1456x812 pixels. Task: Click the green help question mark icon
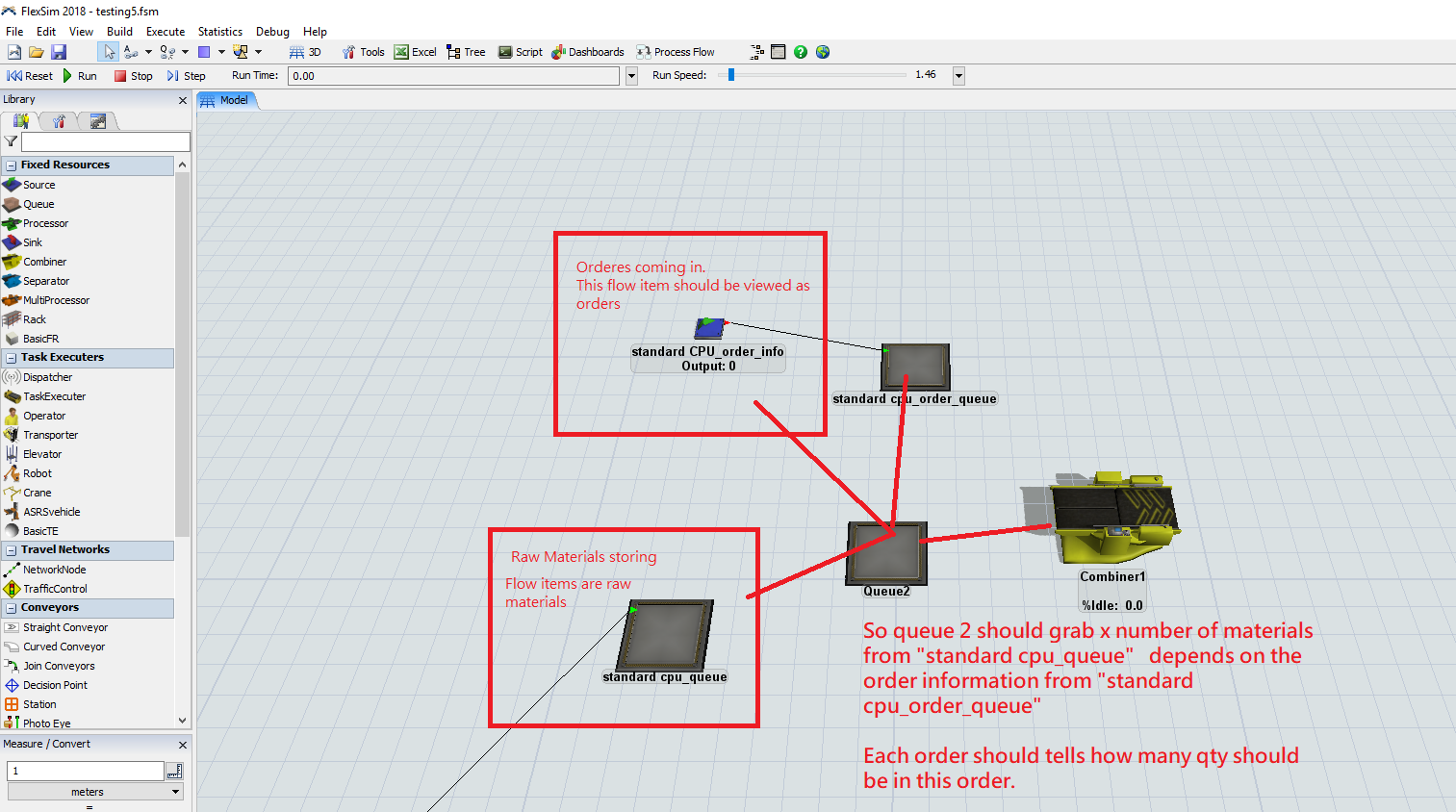801,52
